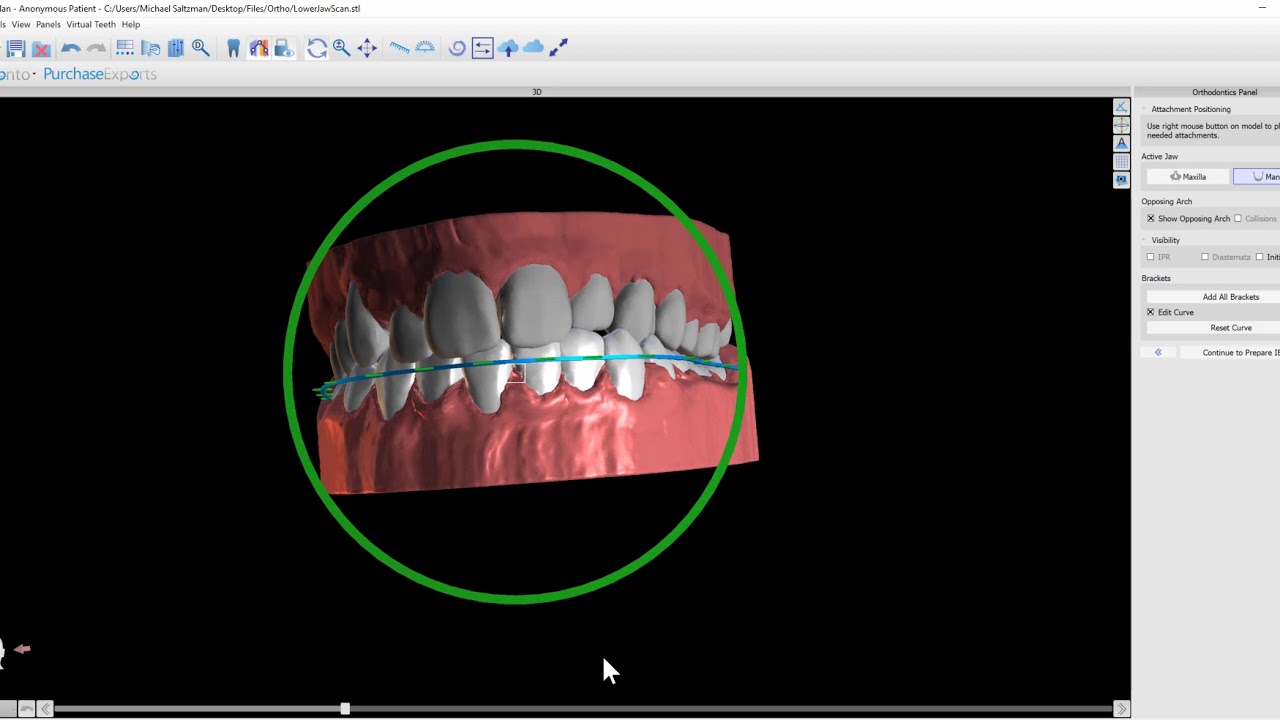Select the Maxilla jaw toggle button
This screenshot has height=720, width=1280.
click(1188, 176)
